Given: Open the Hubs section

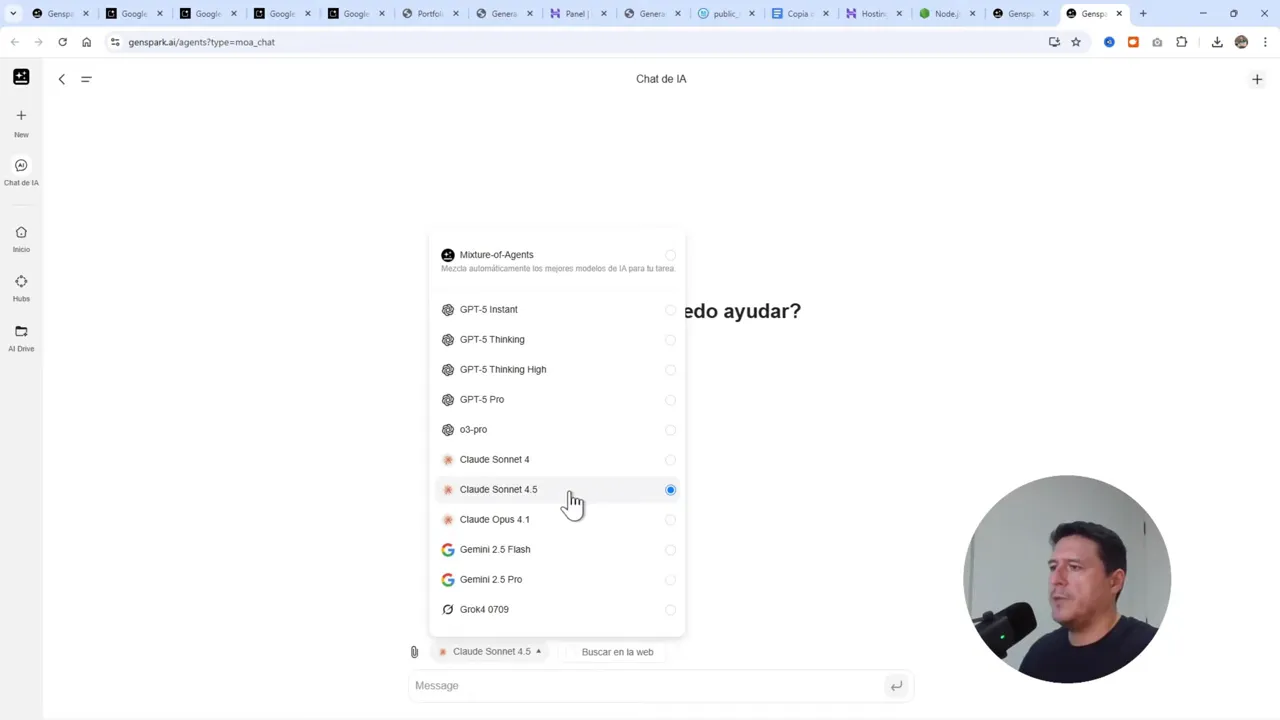Looking at the screenshot, I should 21,287.
